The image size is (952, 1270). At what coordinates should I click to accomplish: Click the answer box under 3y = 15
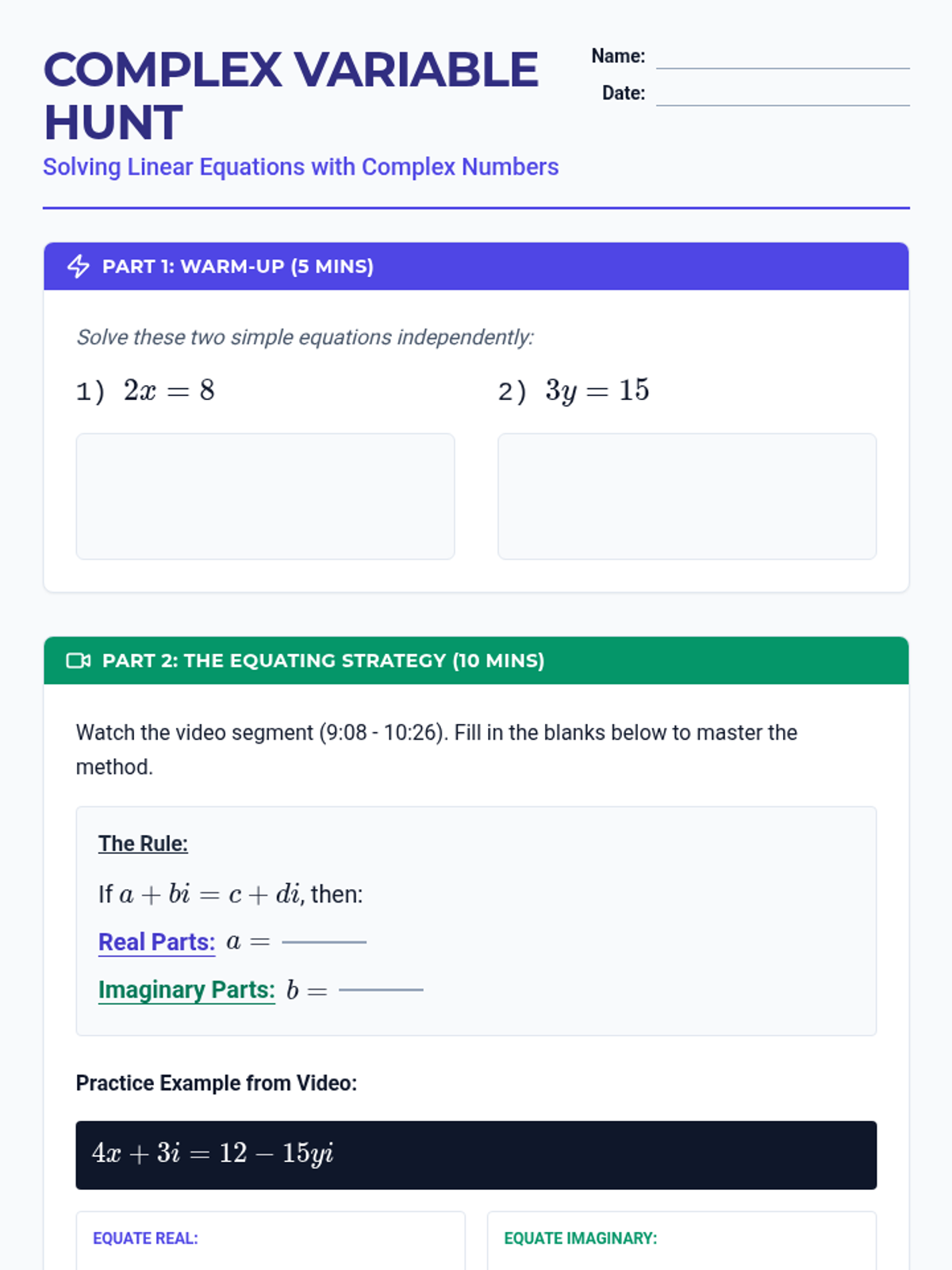(686, 496)
